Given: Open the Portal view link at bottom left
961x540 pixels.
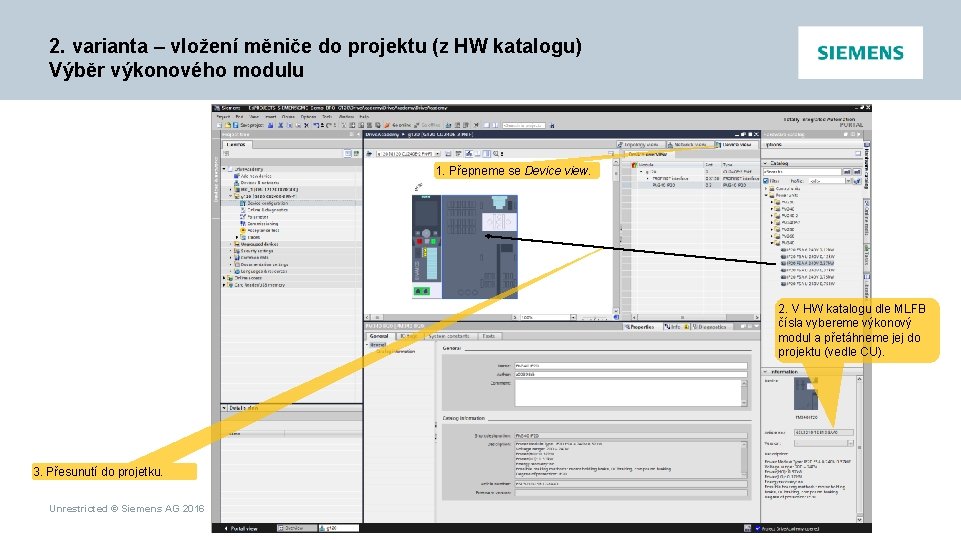Looking at the screenshot, I should (x=241, y=528).
